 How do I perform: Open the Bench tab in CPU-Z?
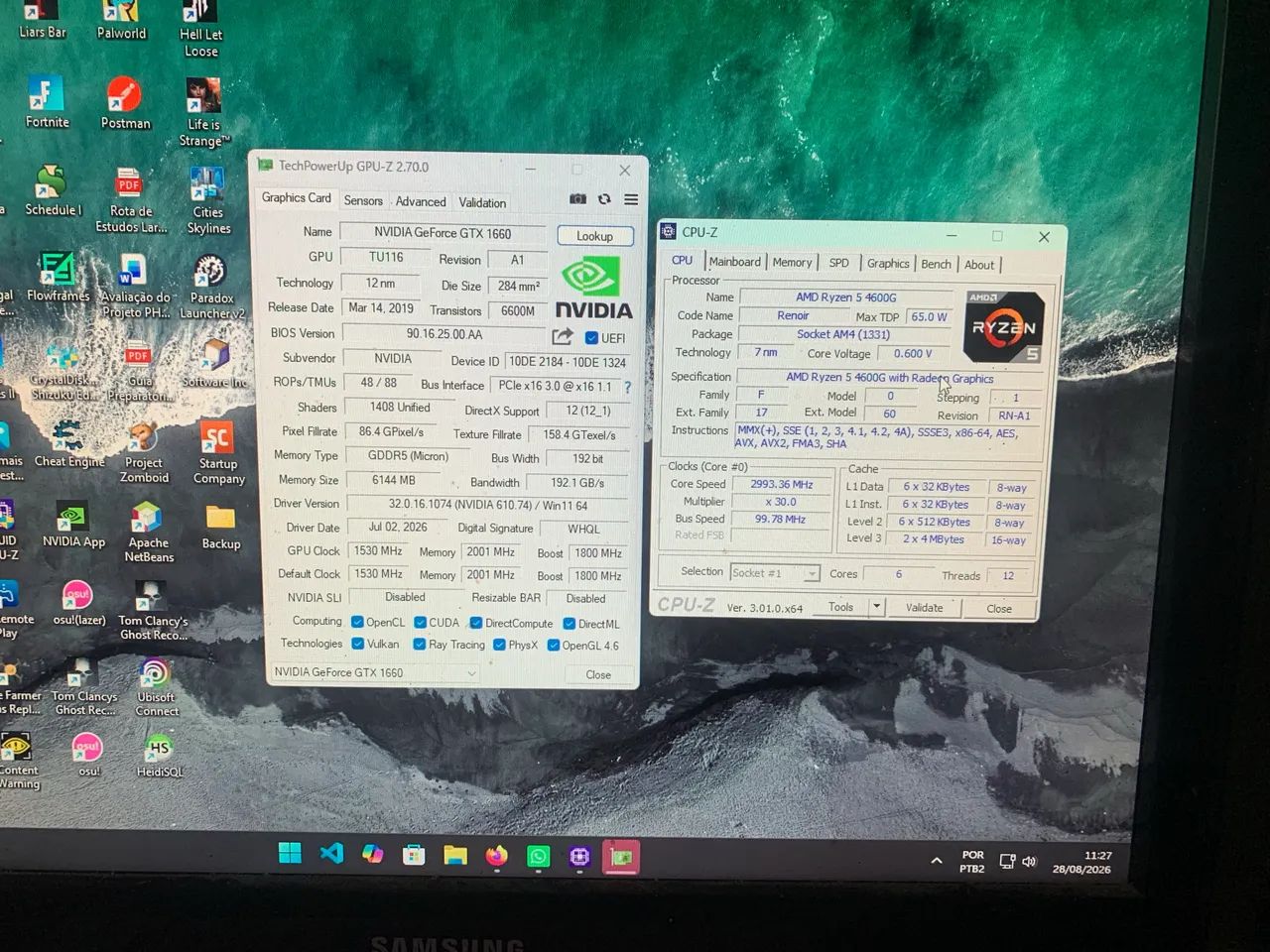coord(936,264)
